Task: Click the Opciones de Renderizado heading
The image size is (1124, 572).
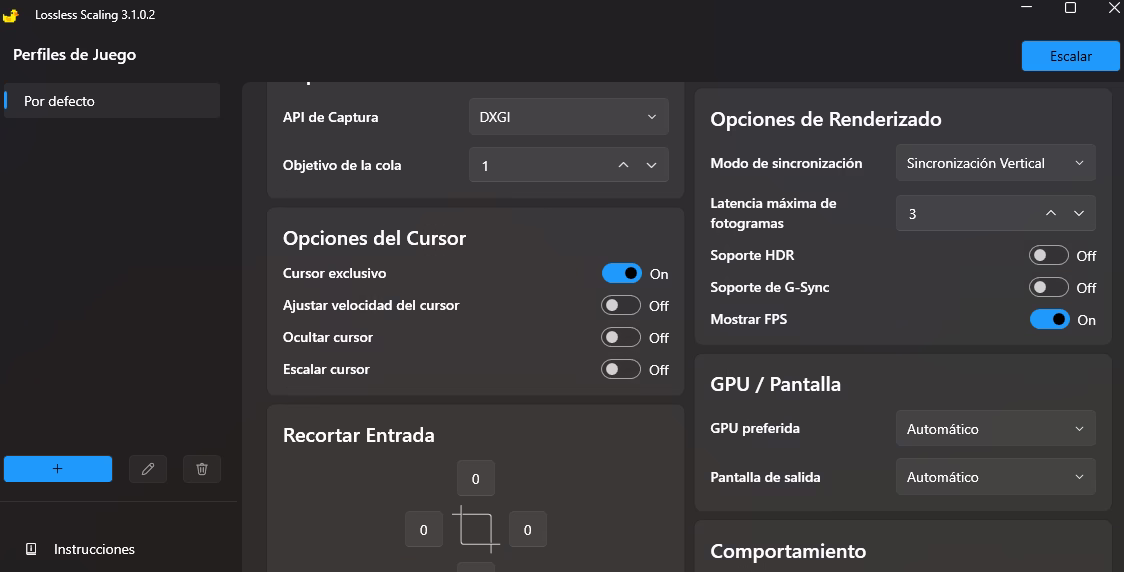Action: tap(826, 119)
